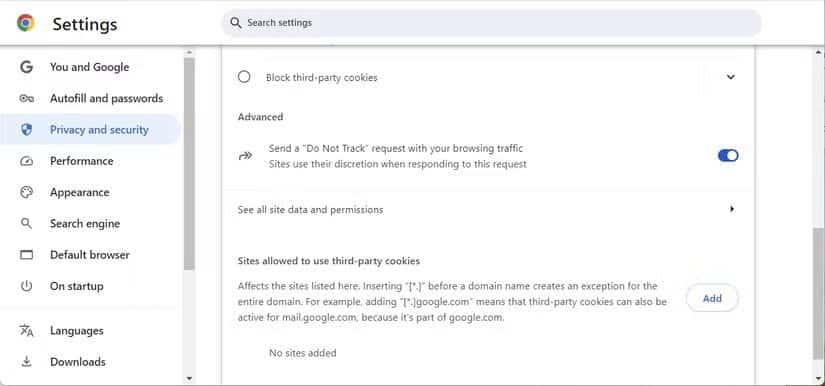Click the shield icon for Privacy and security

click(x=26, y=129)
